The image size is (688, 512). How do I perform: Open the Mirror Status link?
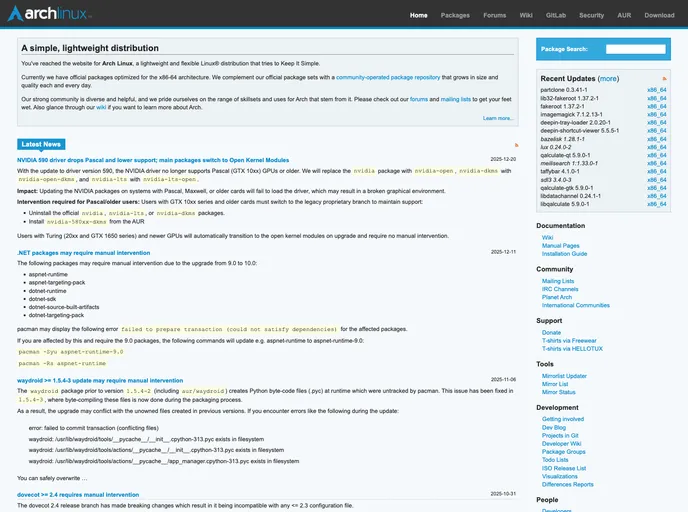click(559, 392)
